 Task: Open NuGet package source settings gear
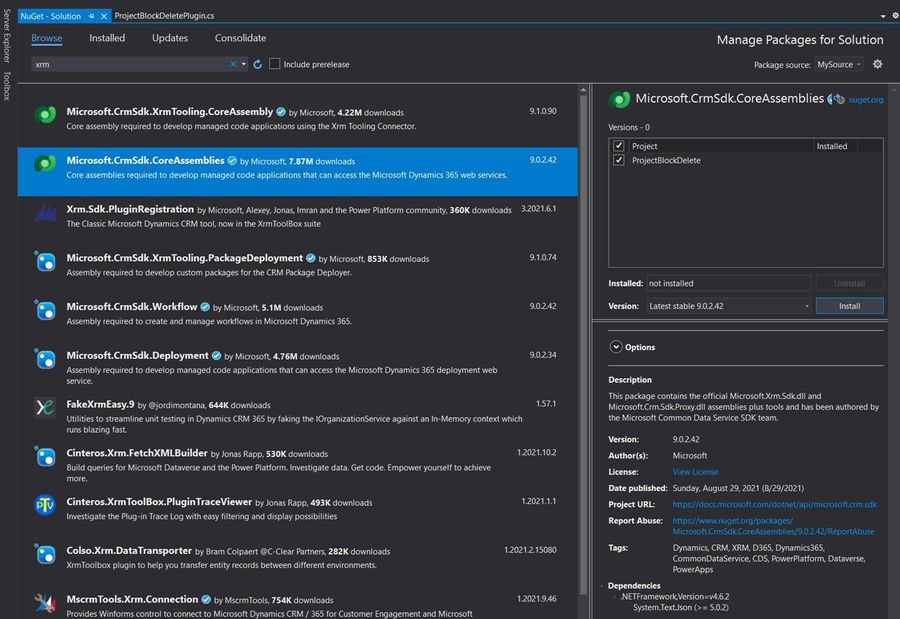tap(878, 64)
